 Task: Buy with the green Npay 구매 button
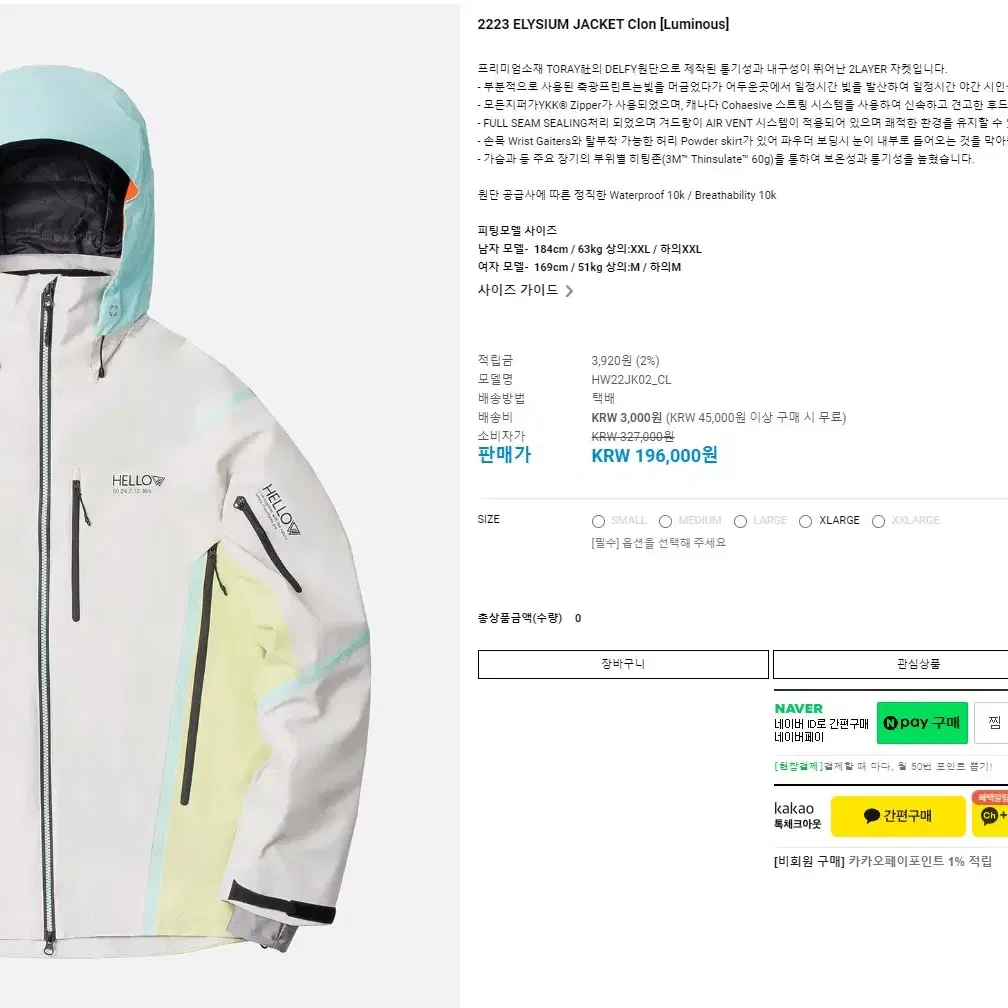click(x=922, y=723)
